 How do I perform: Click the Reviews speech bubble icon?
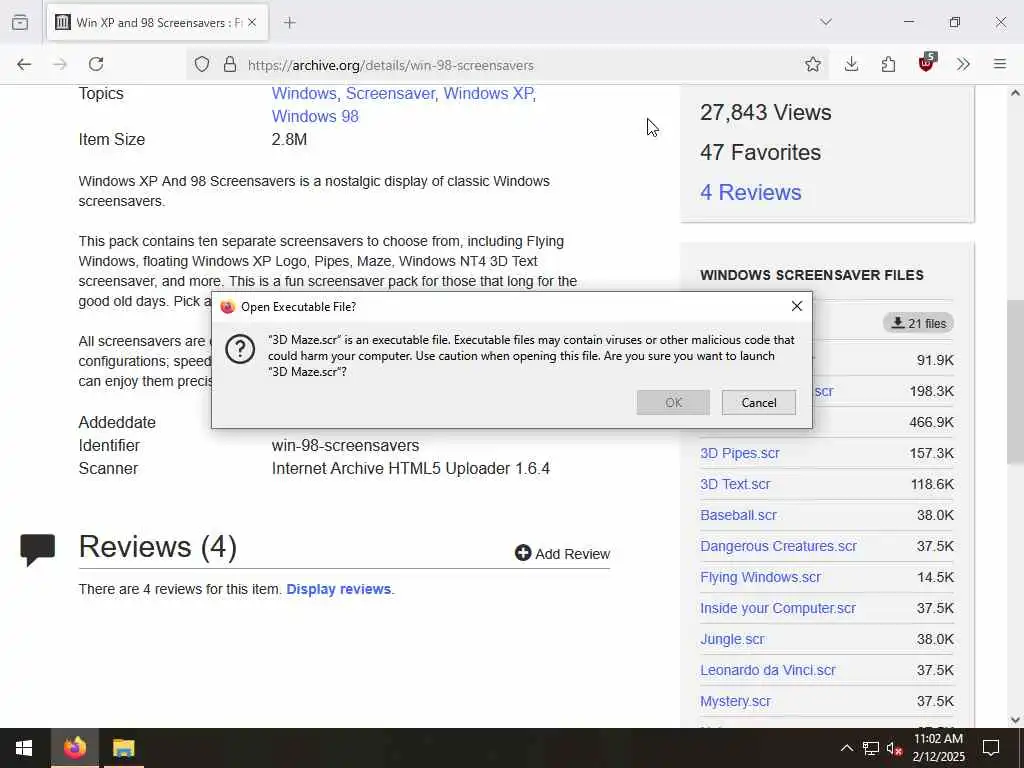click(x=38, y=549)
